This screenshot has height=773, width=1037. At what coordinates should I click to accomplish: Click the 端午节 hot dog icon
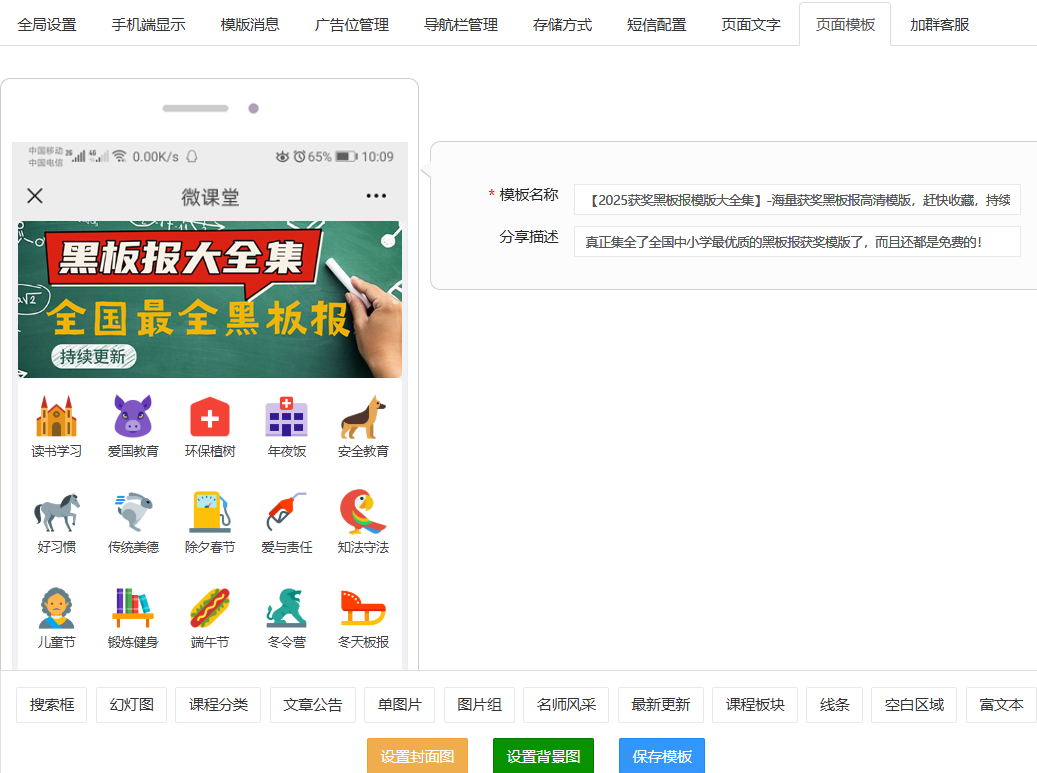210,607
